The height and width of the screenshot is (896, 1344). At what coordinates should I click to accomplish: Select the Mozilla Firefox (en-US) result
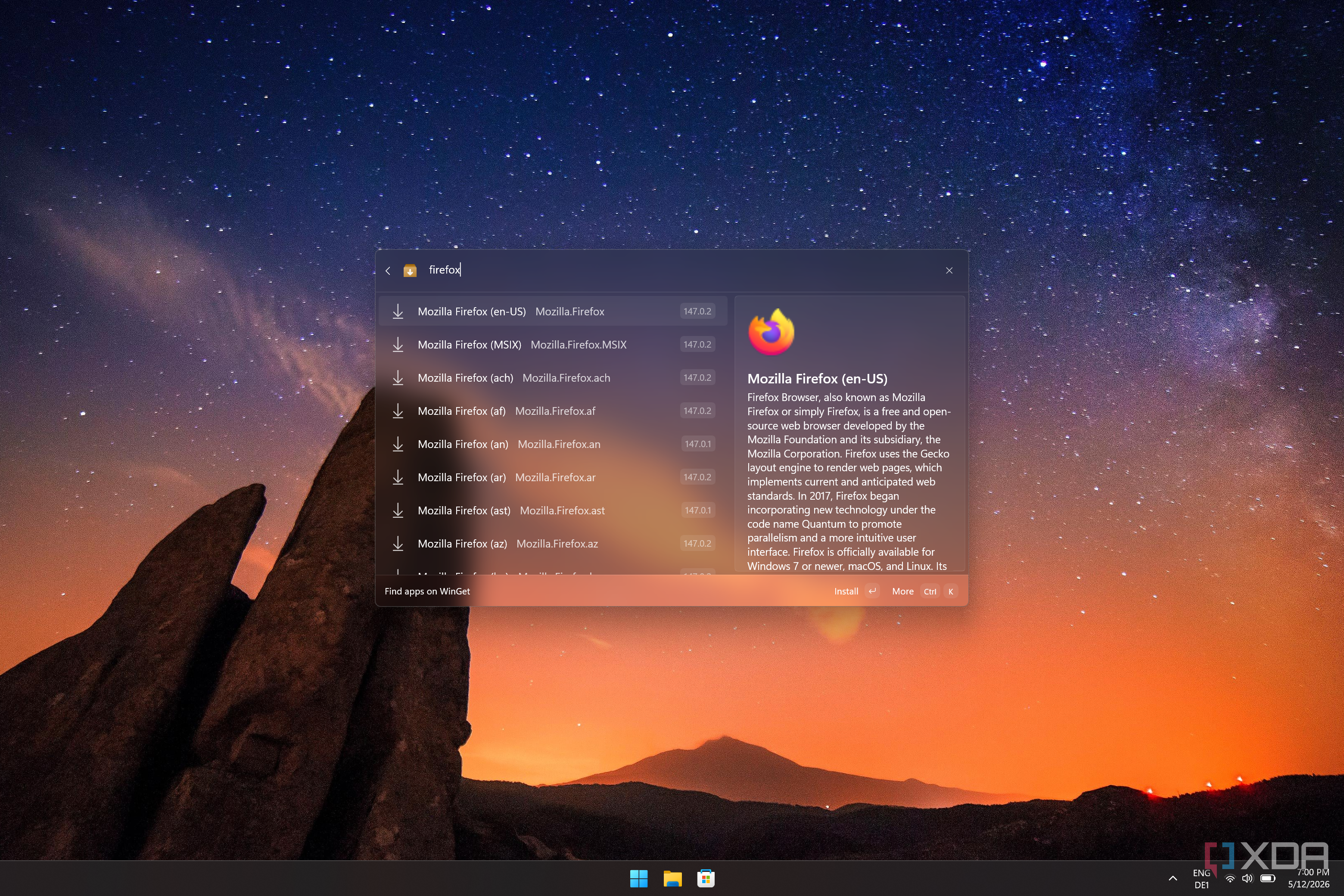pos(553,311)
